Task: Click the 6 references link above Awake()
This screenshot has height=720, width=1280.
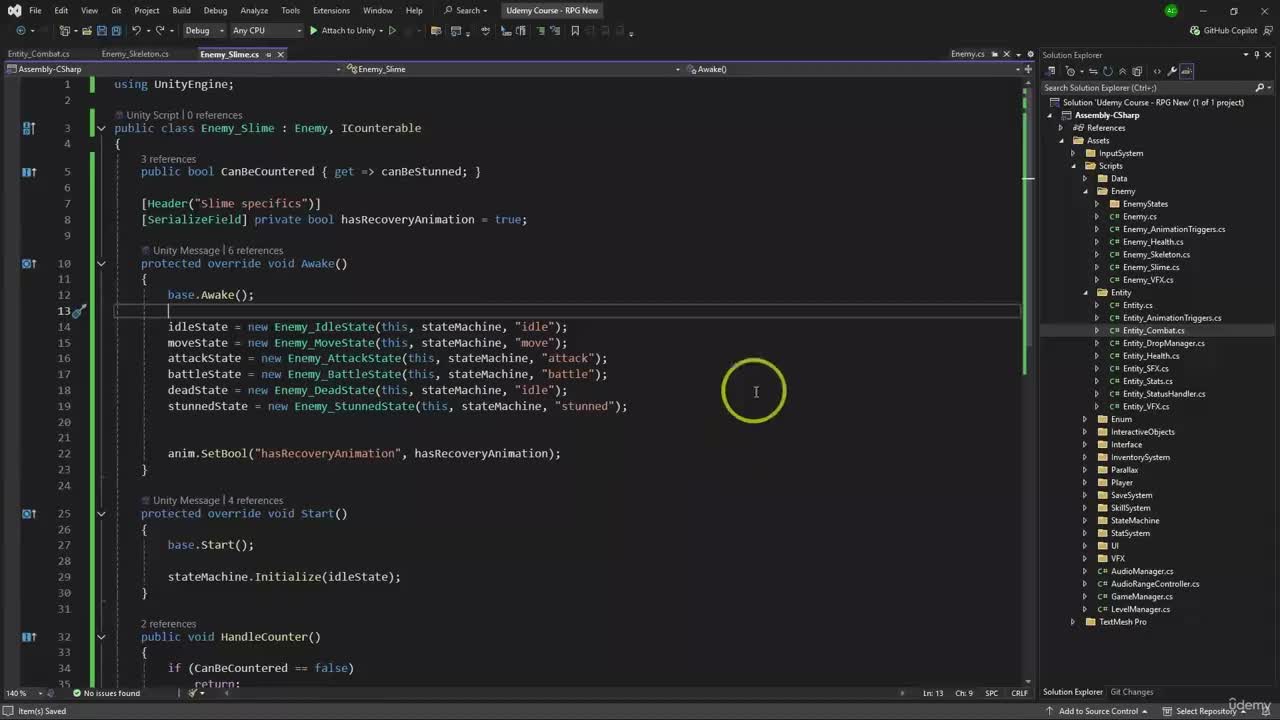Action: point(255,250)
